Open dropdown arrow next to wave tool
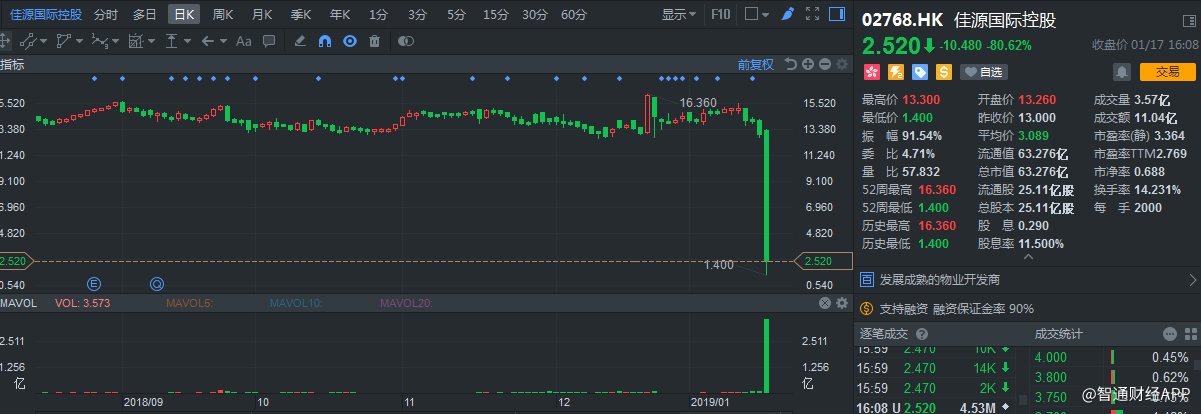This screenshot has width=1201, height=414. tap(115, 41)
